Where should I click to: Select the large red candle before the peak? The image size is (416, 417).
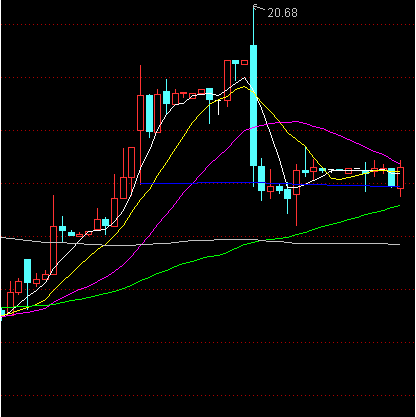[x=227, y=80]
